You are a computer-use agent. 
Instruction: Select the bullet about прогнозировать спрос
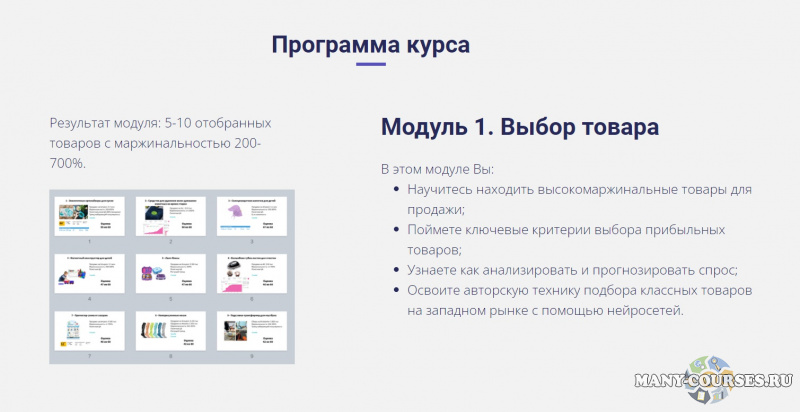click(572, 270)
